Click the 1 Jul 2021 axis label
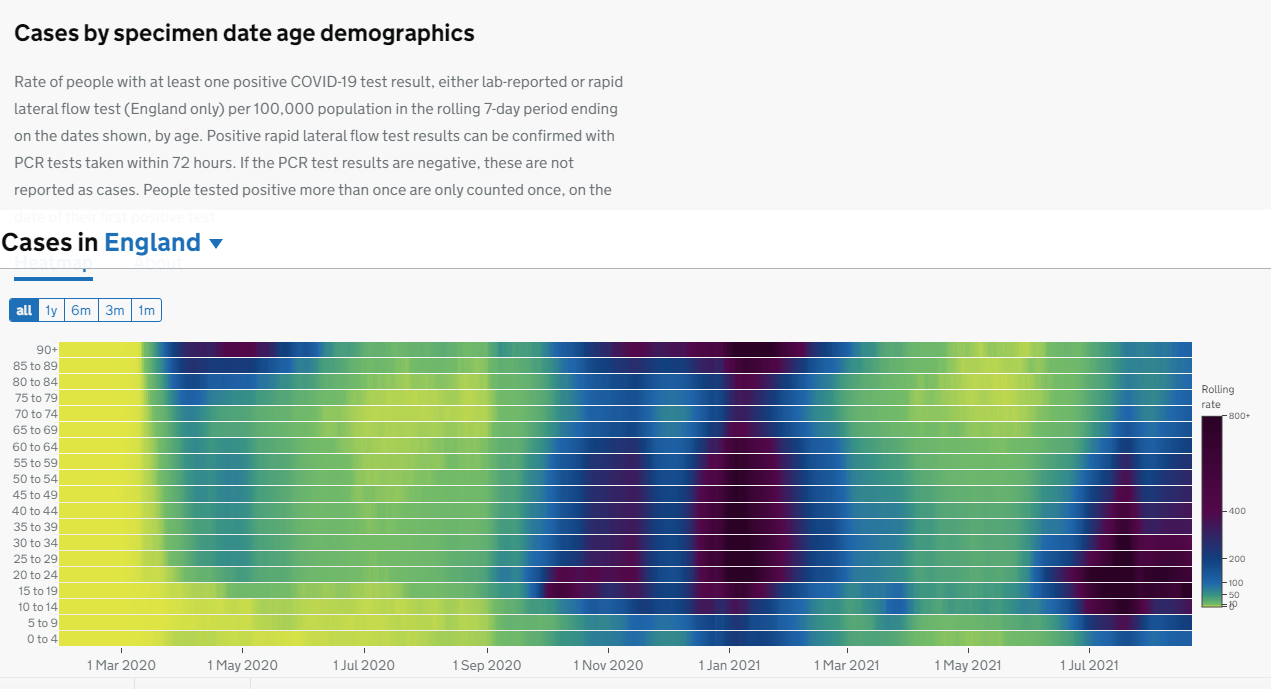 1088,665
